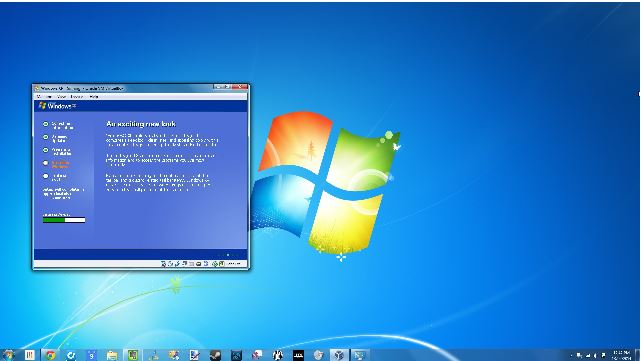Click the black and white figure taskbar icon
642x361 pixels.
click(x=278, y=355)
